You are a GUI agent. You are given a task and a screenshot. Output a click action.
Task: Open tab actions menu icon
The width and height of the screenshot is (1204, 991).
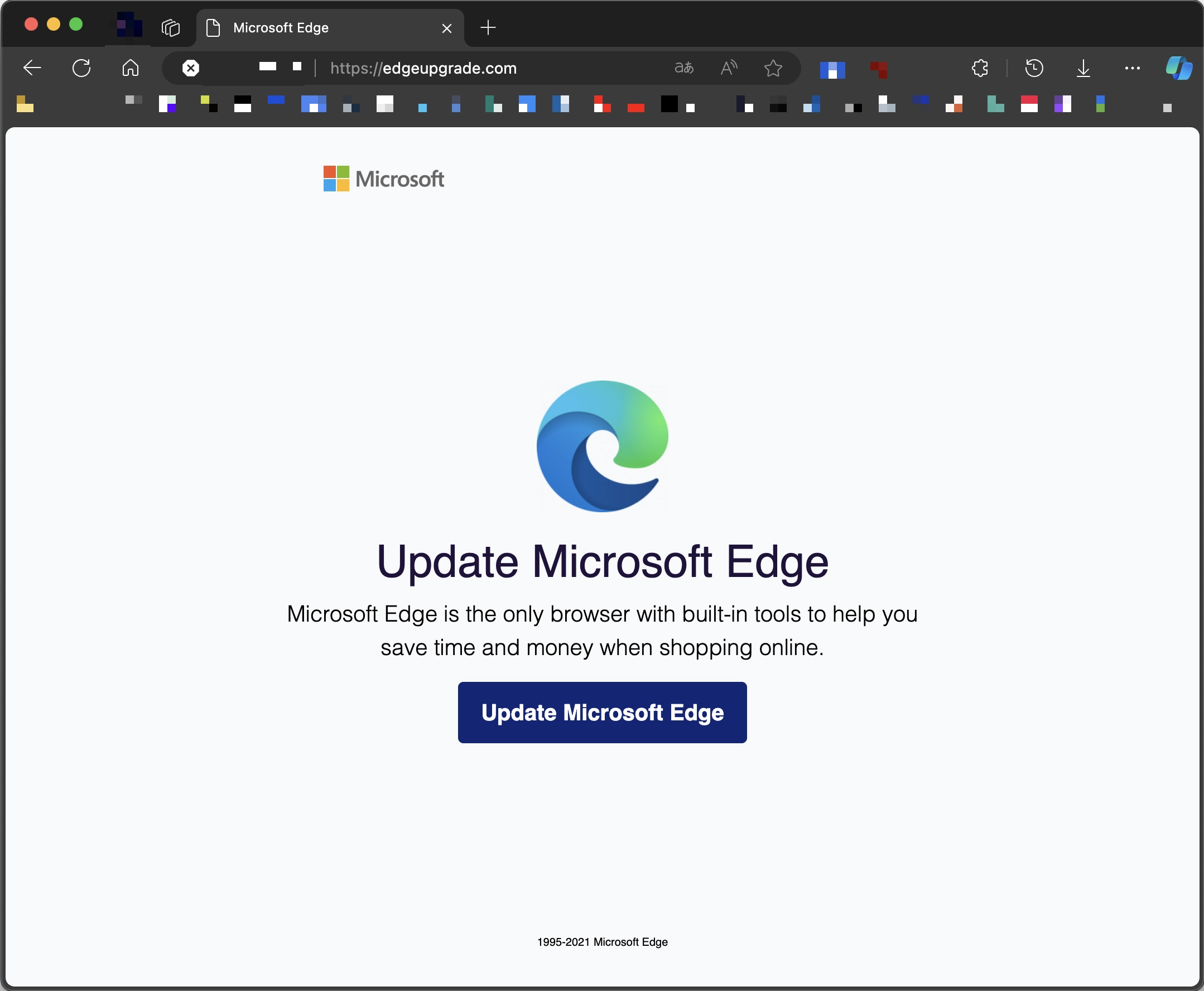171,27
